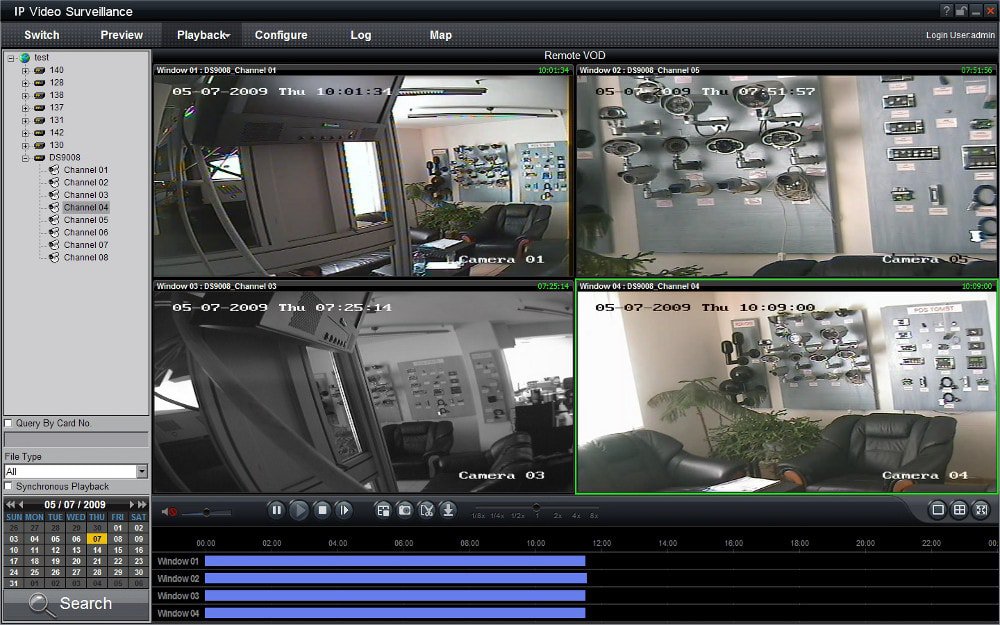
Task: Open the File Type dropdown
Action: tap(141, 471)
